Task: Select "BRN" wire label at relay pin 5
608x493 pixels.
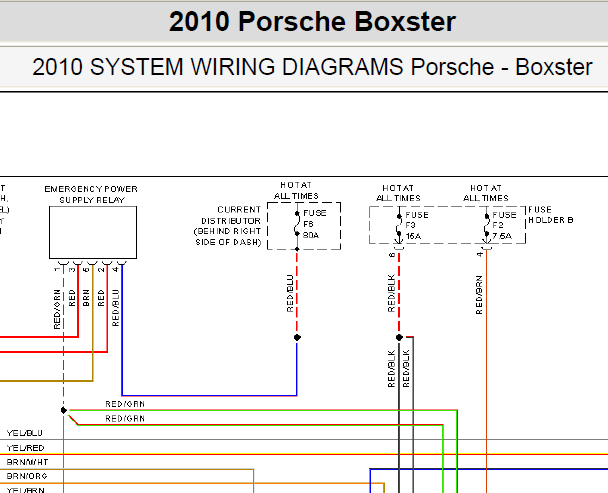Action: 86,298
